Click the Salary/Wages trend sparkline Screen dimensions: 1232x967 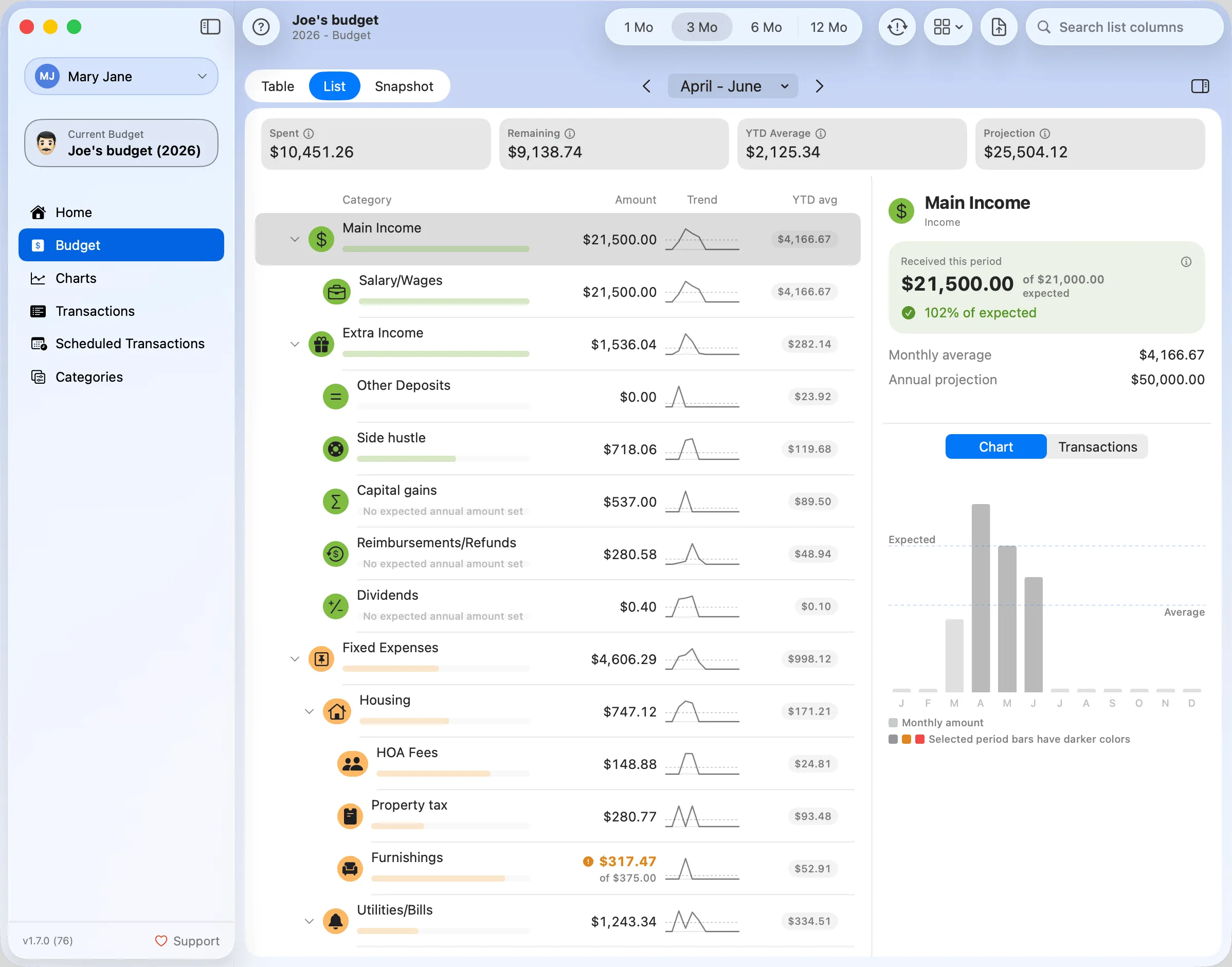[702, 292]
